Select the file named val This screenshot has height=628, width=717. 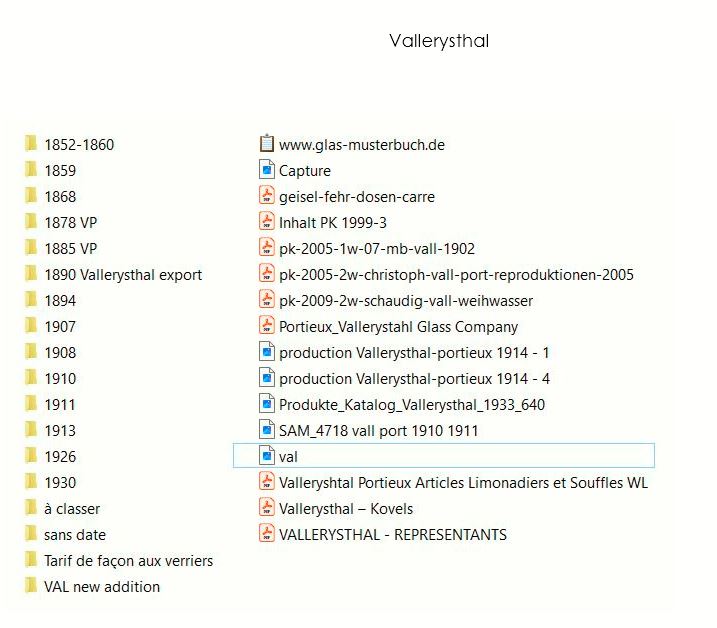click(289, 456)
